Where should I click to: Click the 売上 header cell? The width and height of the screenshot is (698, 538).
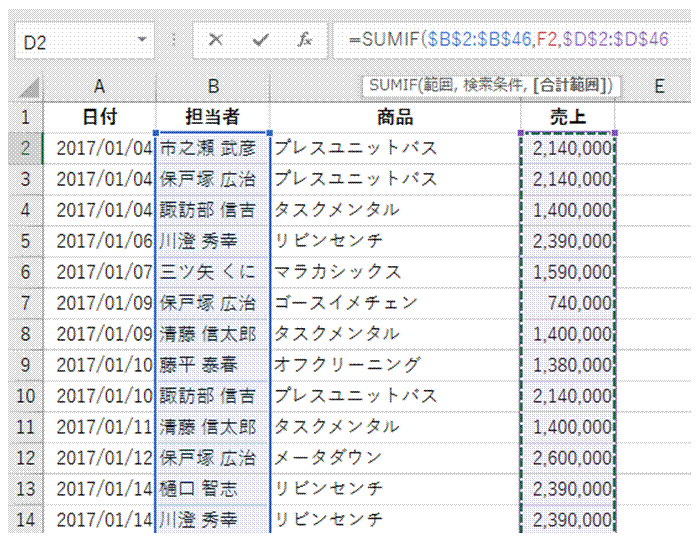[568, 117]
